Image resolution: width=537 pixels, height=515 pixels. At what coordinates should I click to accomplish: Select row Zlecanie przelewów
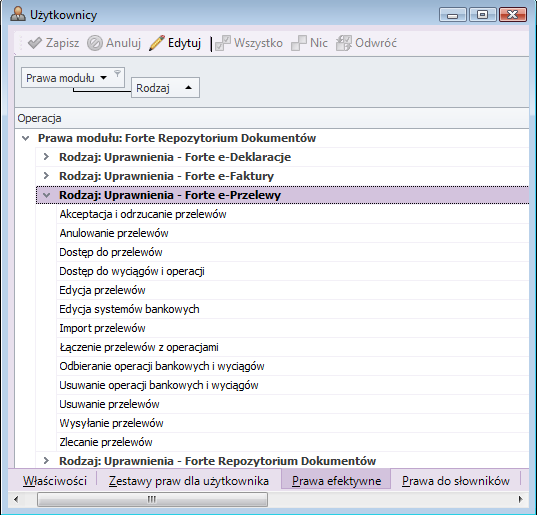pyautogui.click(x=293, y=442)
